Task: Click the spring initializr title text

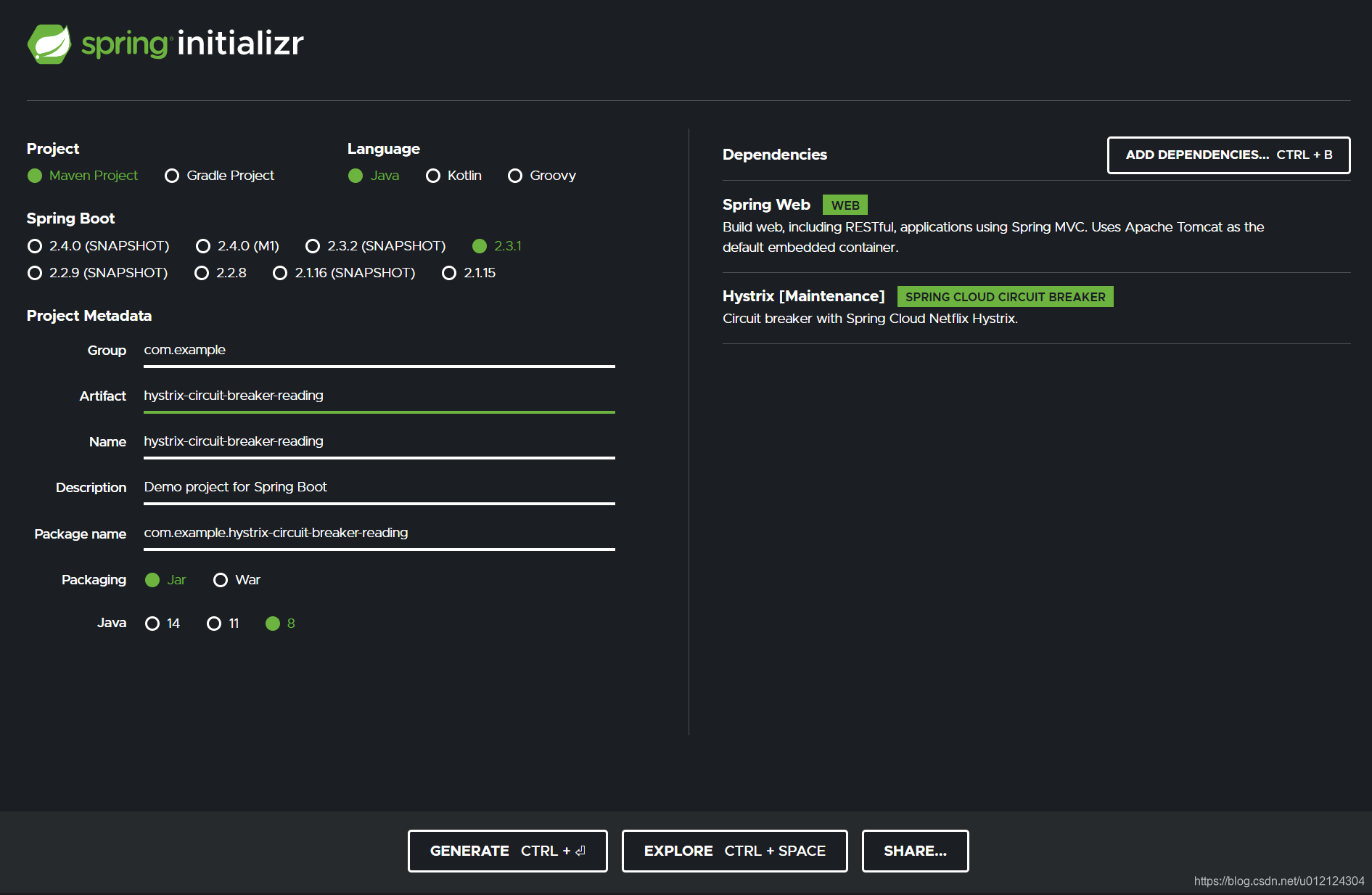Action: tap(192, 44)
